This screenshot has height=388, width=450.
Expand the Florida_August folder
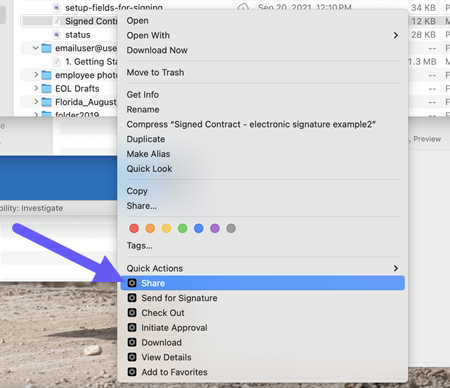click(36, 102)
